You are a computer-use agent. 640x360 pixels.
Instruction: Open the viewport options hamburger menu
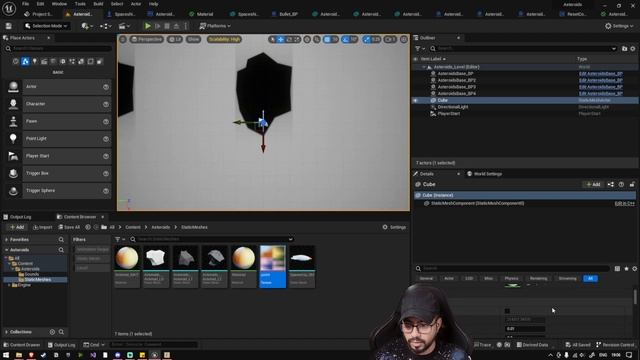click(x=123, y=39)
